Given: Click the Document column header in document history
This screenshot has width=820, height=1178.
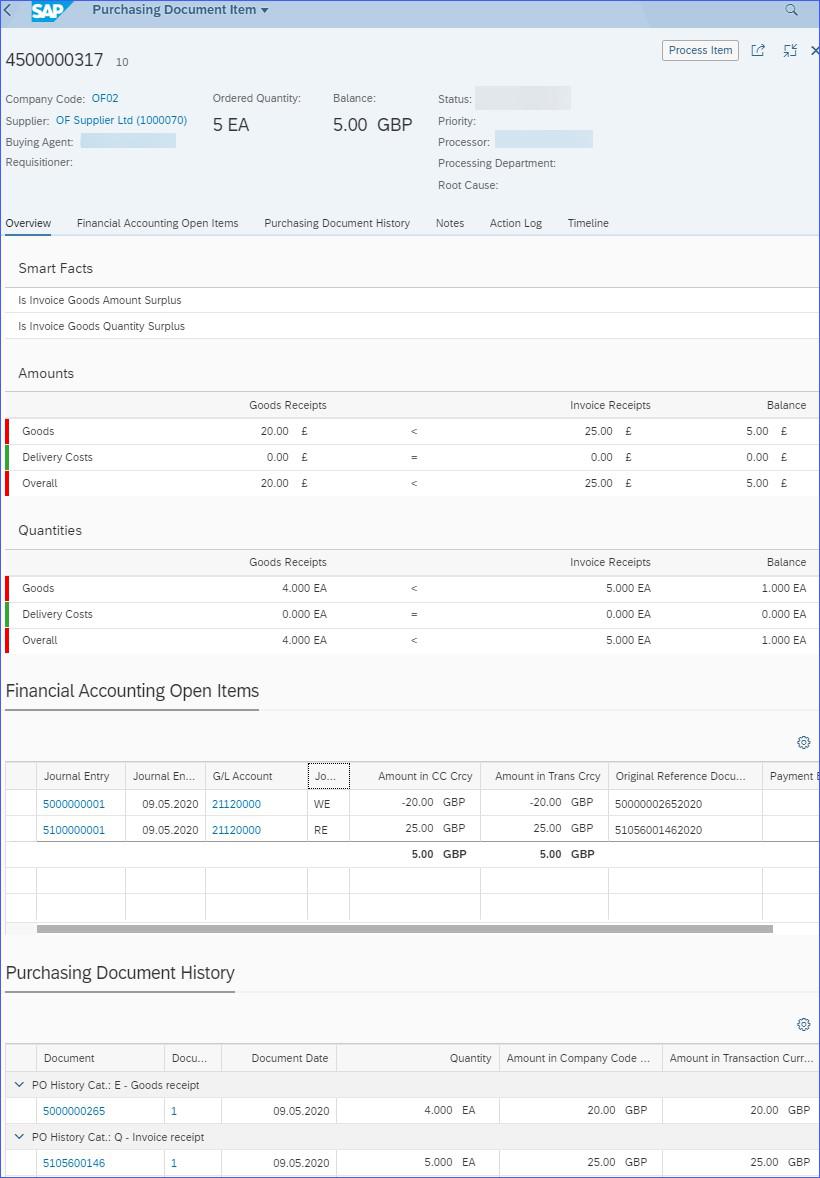Looking at the screenshot, I should [100, 1058].
